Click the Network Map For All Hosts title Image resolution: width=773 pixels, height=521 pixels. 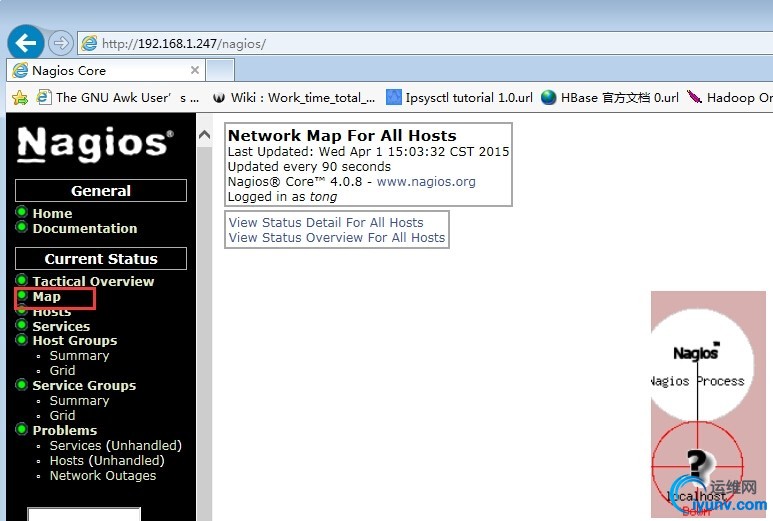point(342,136)
